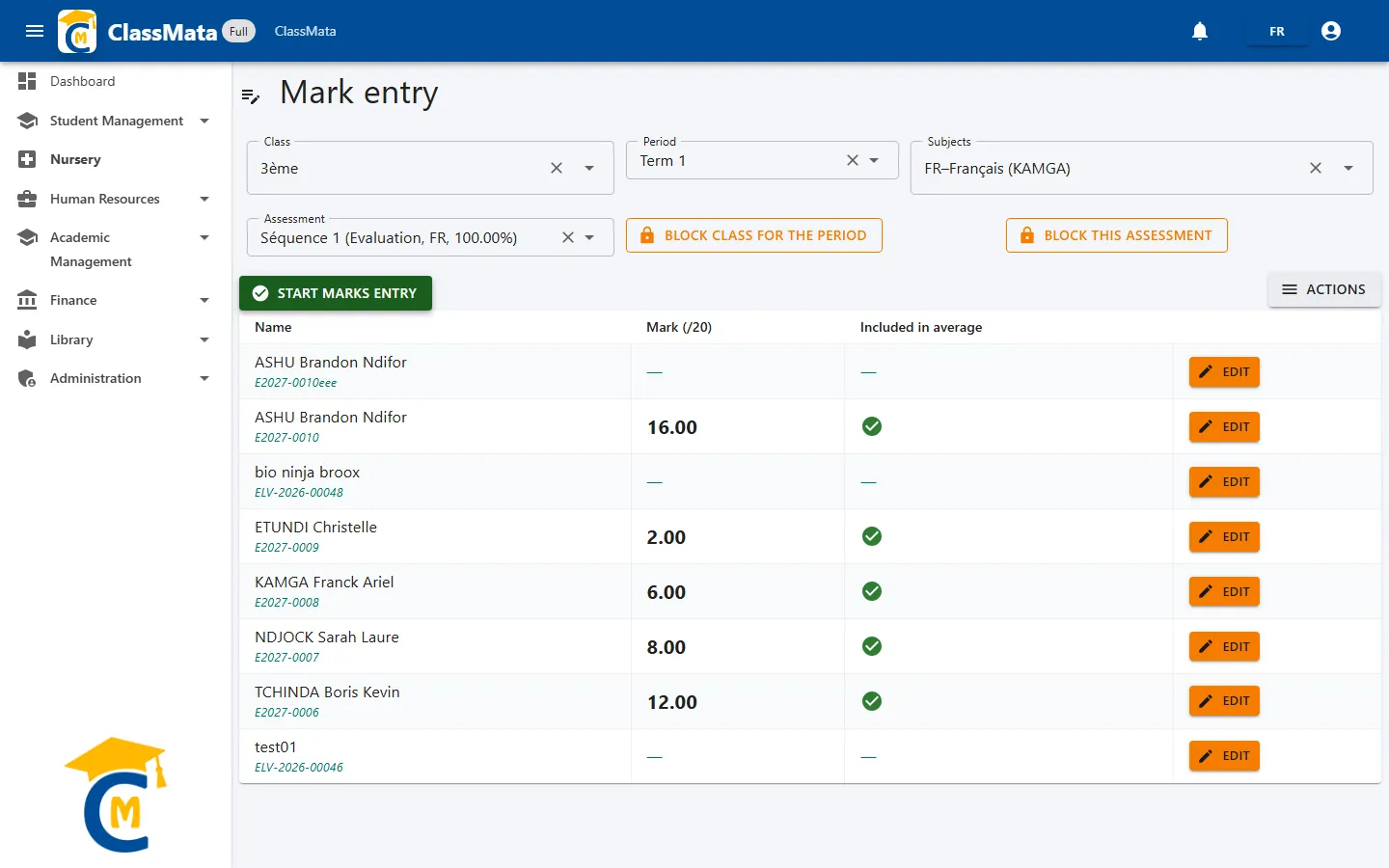The width and height of the screenshot is (1389, 868).
Task: Open the hamburger navigation menu
Action: coord(35,31)
